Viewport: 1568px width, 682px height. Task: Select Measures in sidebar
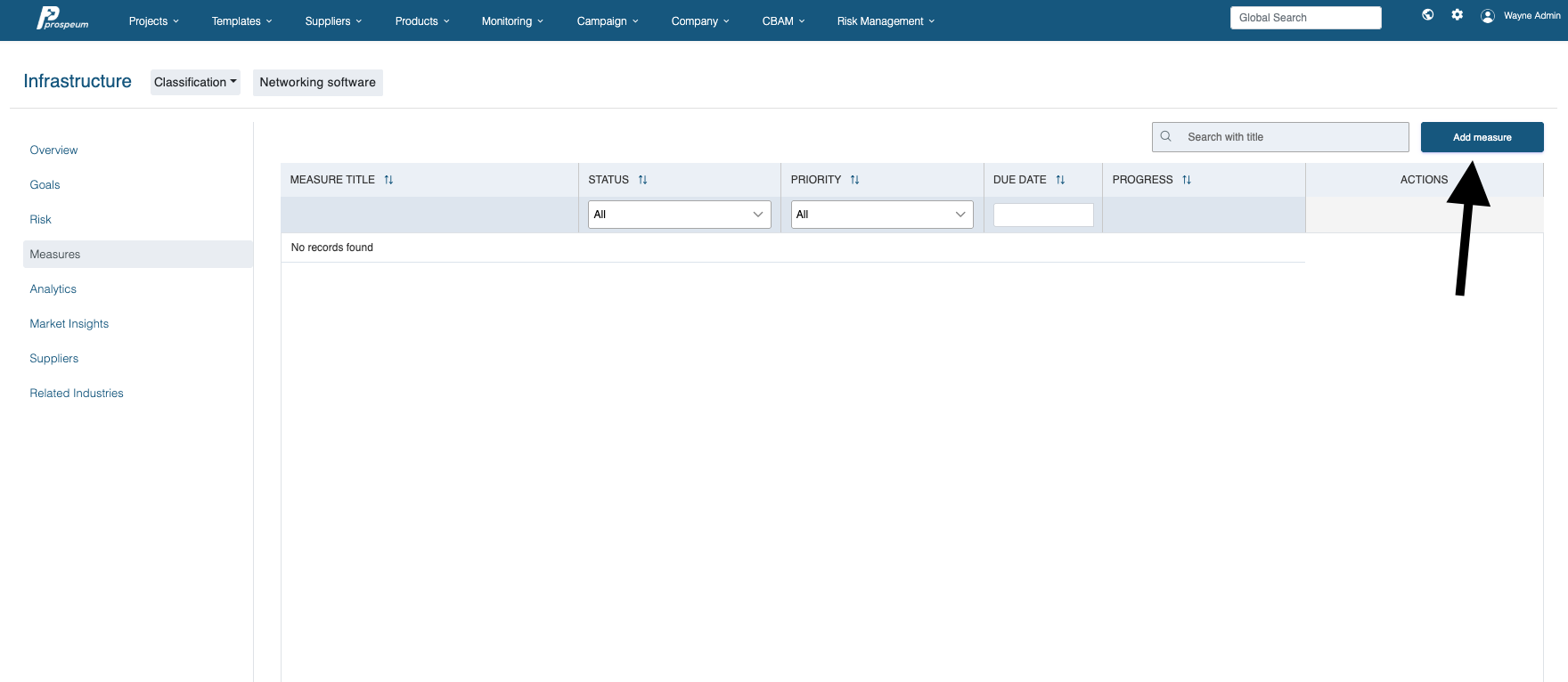click(x=138, y=254)
